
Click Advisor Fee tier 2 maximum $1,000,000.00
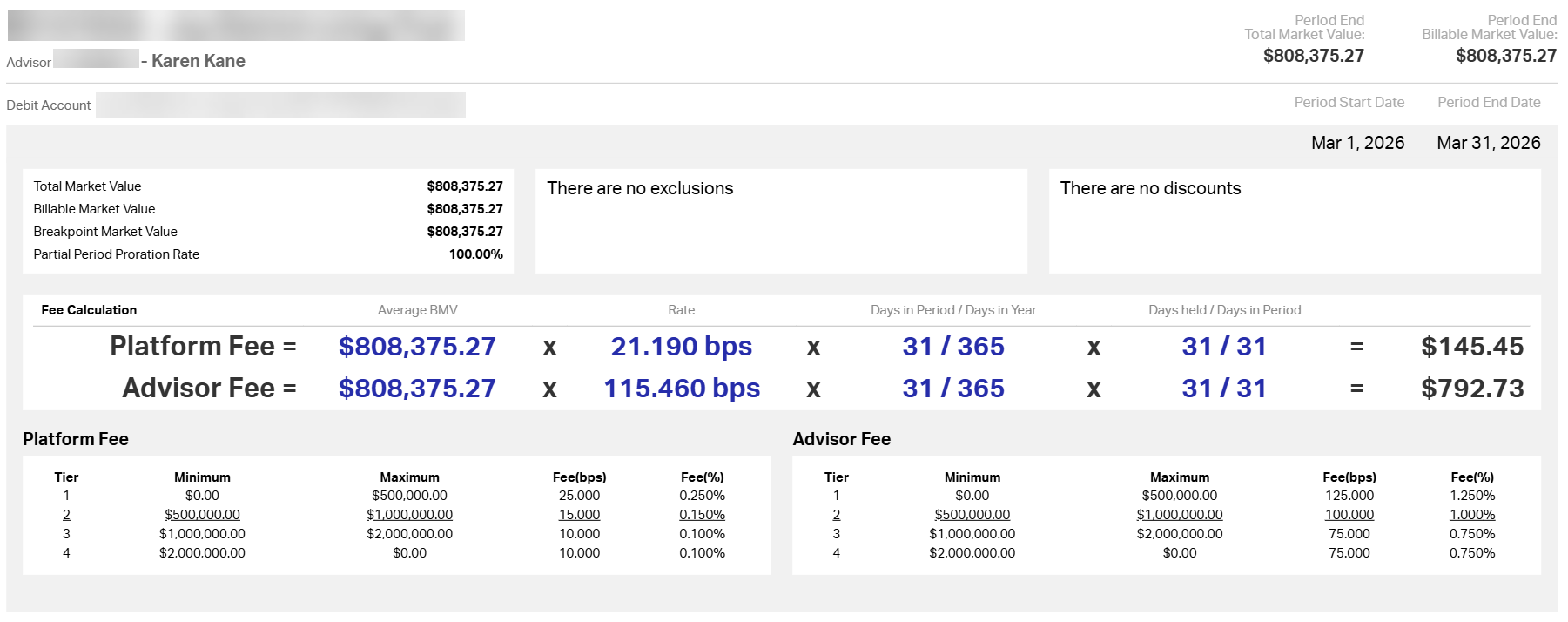coord(1179,515)
